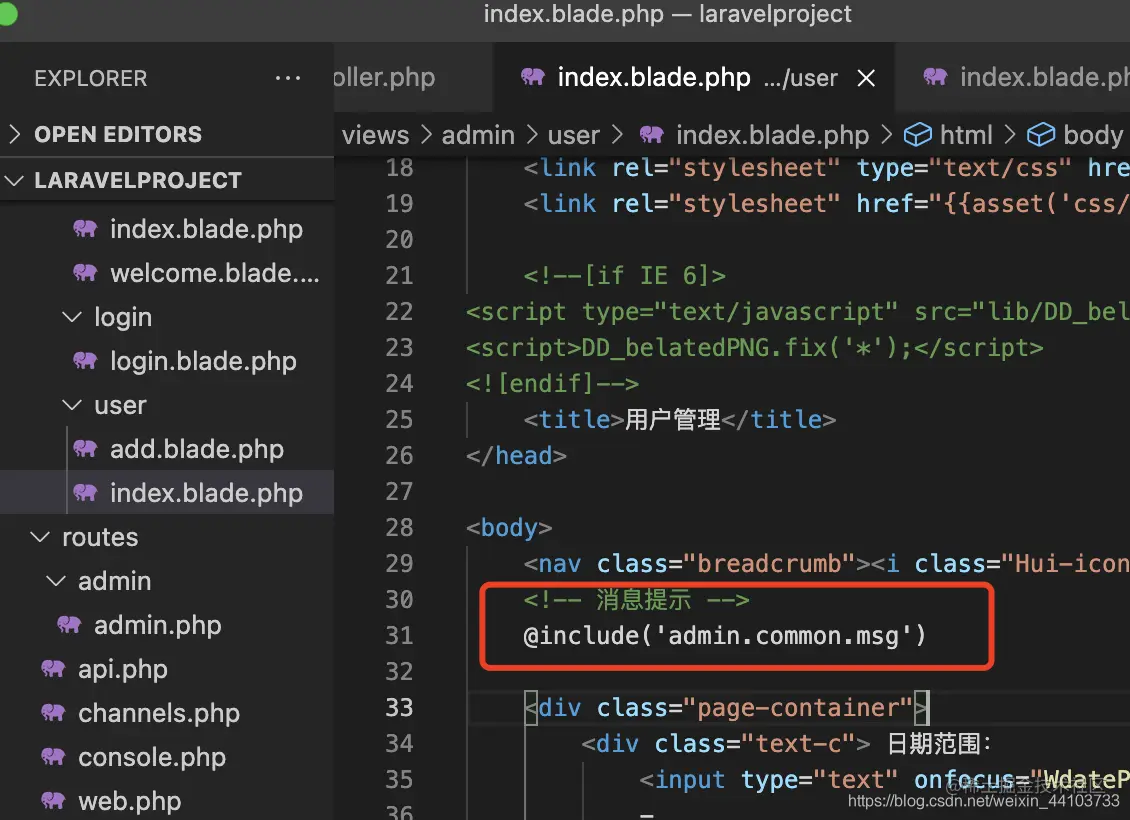Select the active index.blade.php .../user tab
The width and height of the screenshot is (1130, 820).
pyautogui.click(x=693, y=77)
